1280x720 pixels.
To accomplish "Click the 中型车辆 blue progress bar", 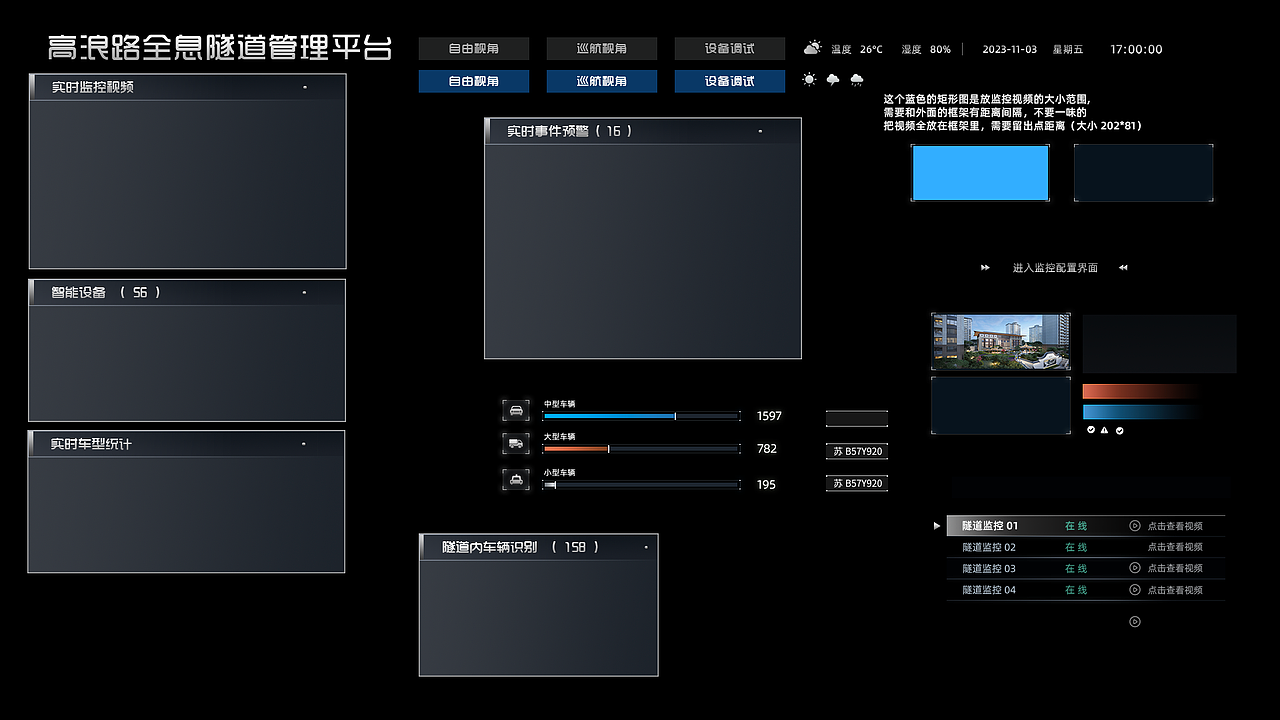I will (x=641, y=415).
